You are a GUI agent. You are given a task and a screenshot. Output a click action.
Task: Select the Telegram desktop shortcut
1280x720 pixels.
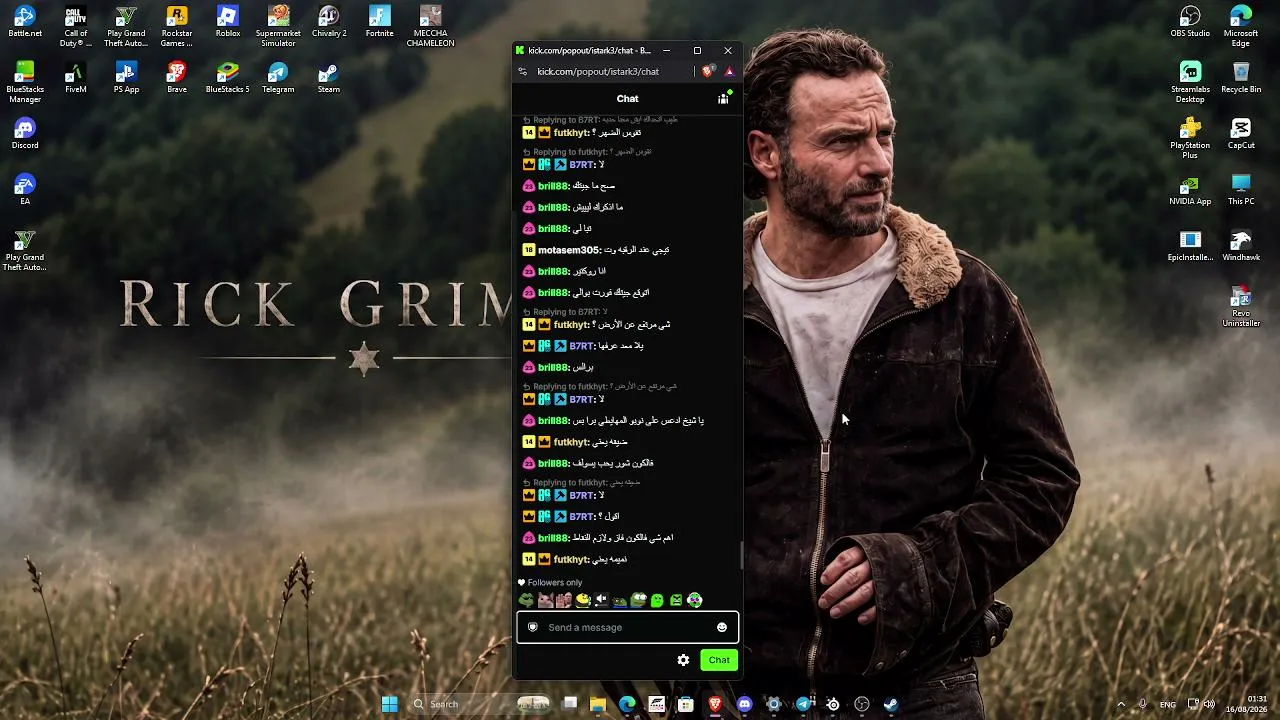[278, 79]
